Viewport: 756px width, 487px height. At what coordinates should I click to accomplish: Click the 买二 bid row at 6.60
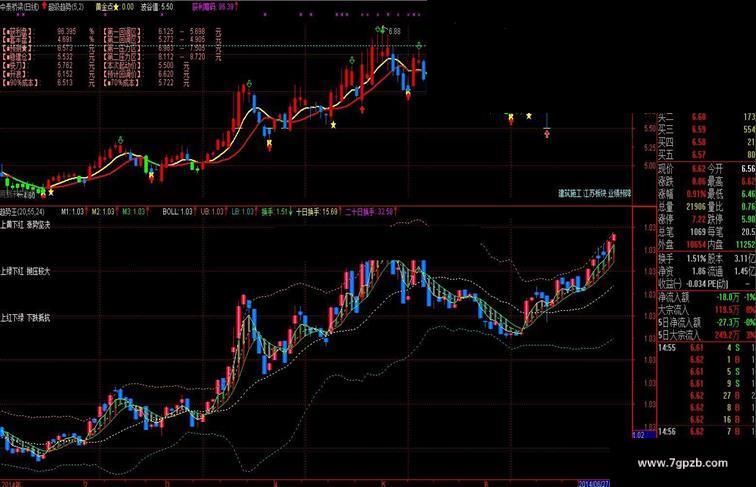click(x=706, y=117)
